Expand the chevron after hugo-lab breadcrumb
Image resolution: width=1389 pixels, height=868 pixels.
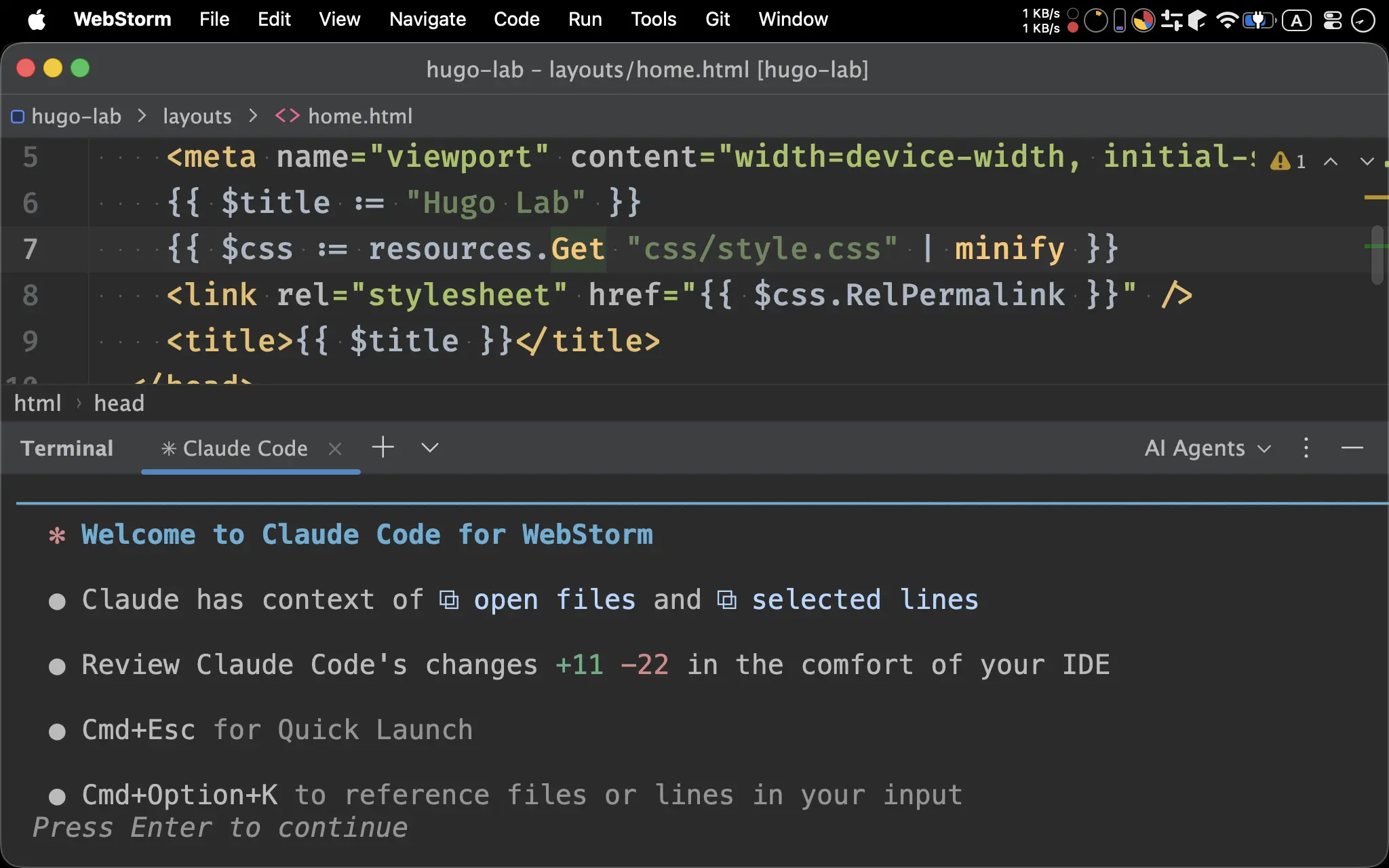142,116
